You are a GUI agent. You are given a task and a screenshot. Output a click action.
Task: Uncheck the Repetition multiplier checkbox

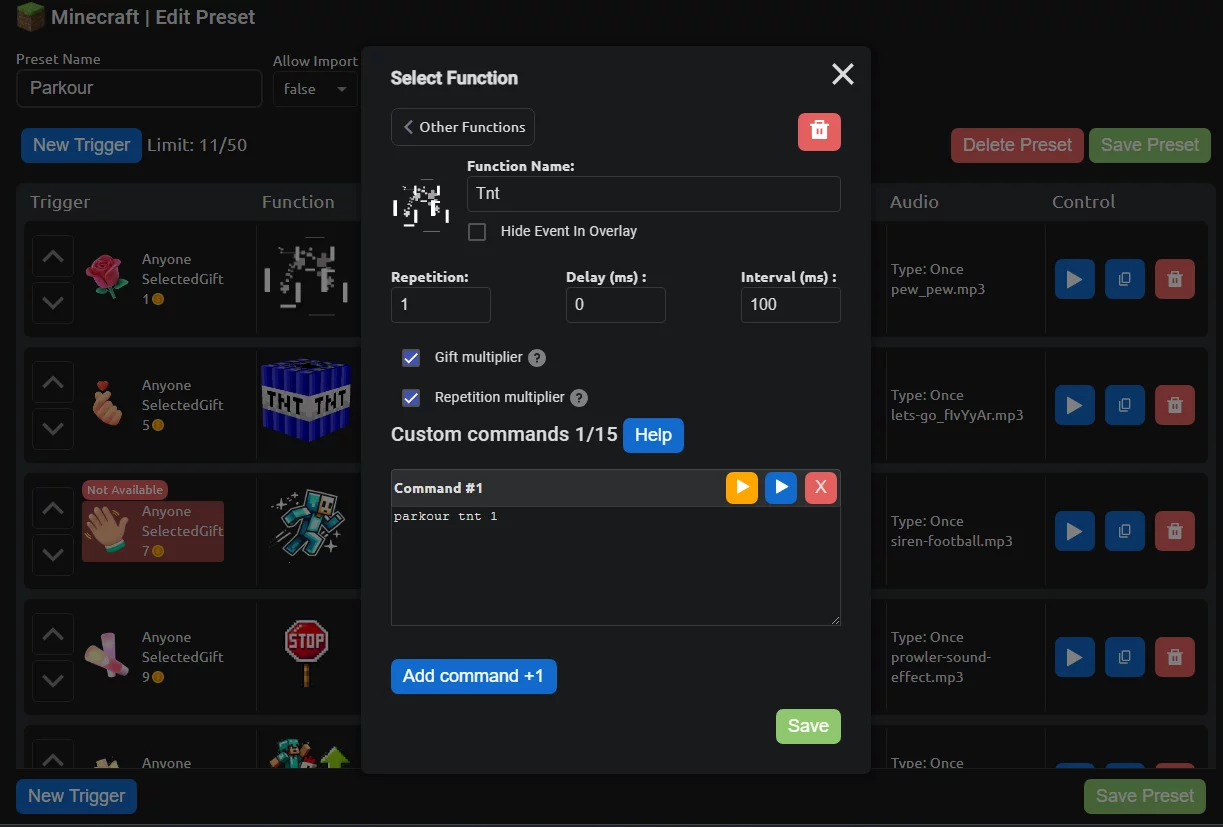tap(411, 398)
